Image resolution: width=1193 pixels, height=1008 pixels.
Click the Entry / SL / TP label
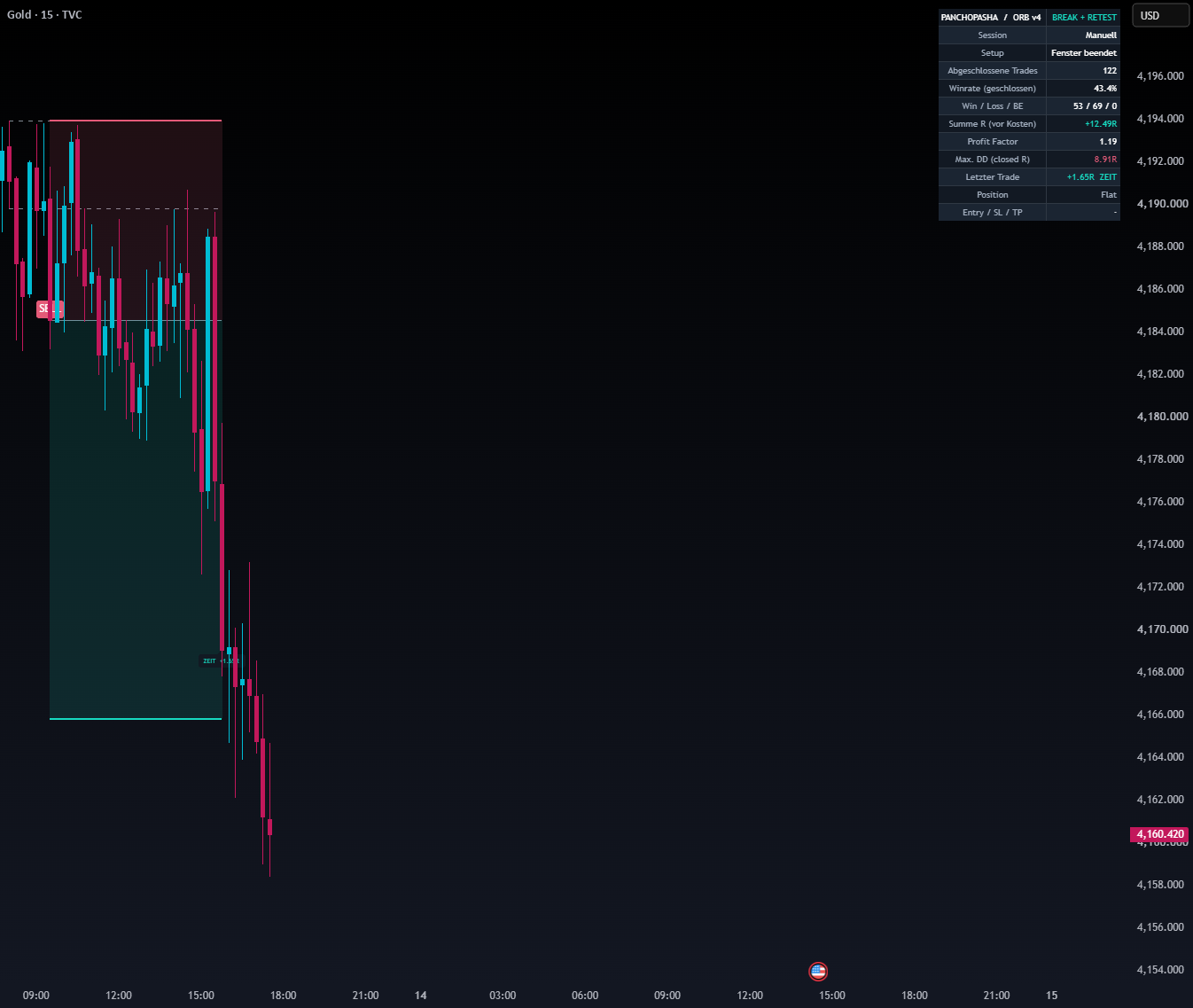(x=992, y=213)
